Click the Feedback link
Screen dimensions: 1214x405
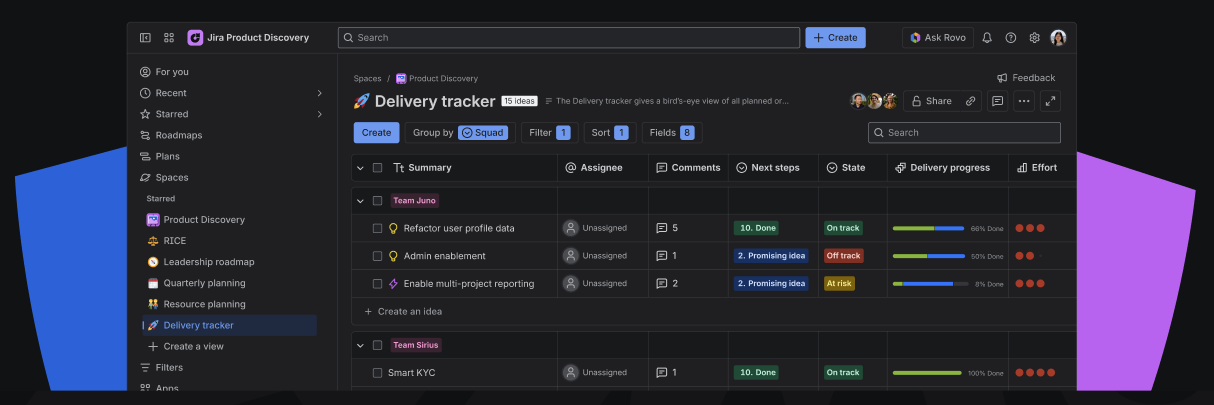pos(1026,78)
